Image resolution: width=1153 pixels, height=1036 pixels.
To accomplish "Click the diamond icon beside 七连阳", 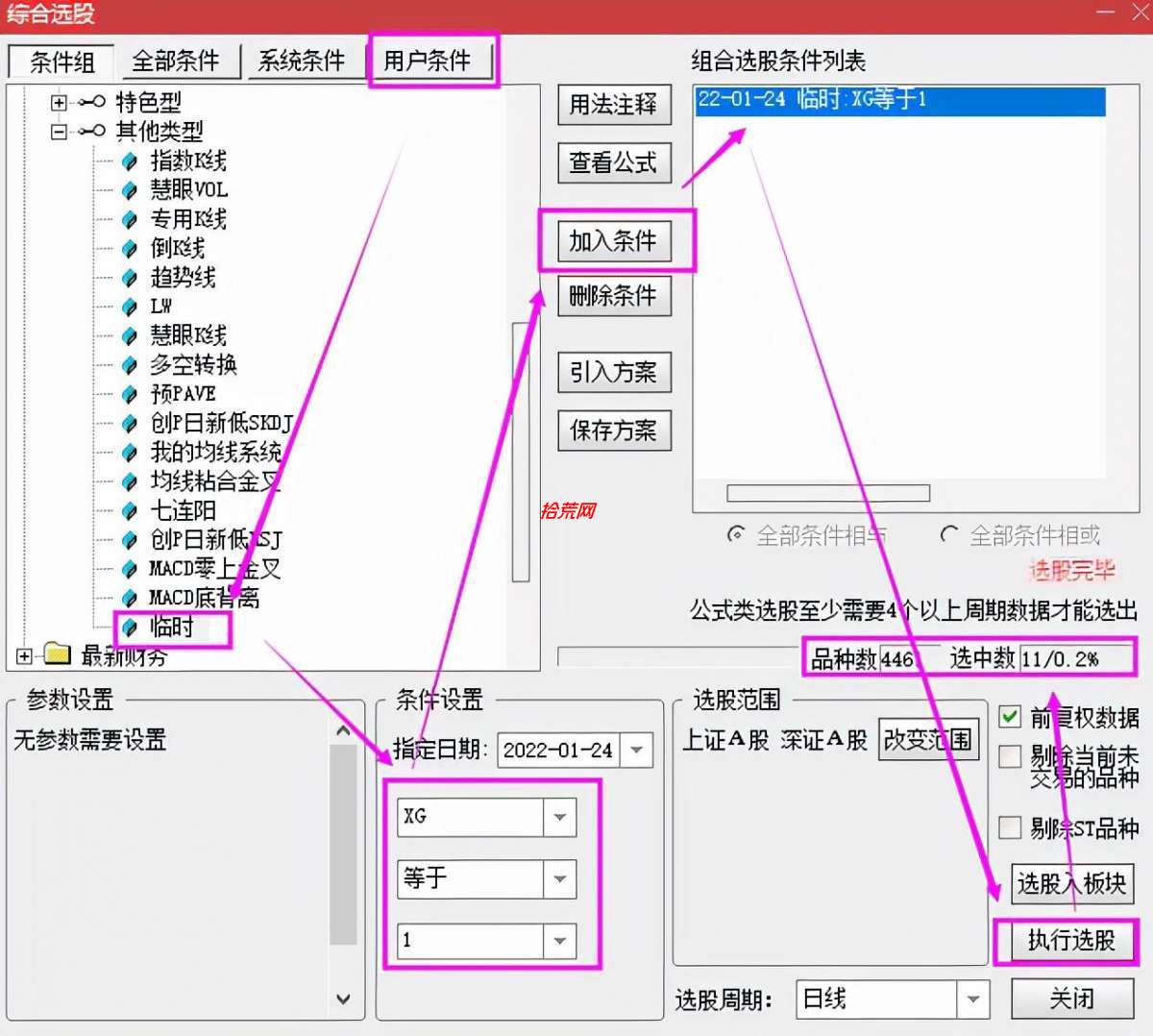I will coord(130,511).
